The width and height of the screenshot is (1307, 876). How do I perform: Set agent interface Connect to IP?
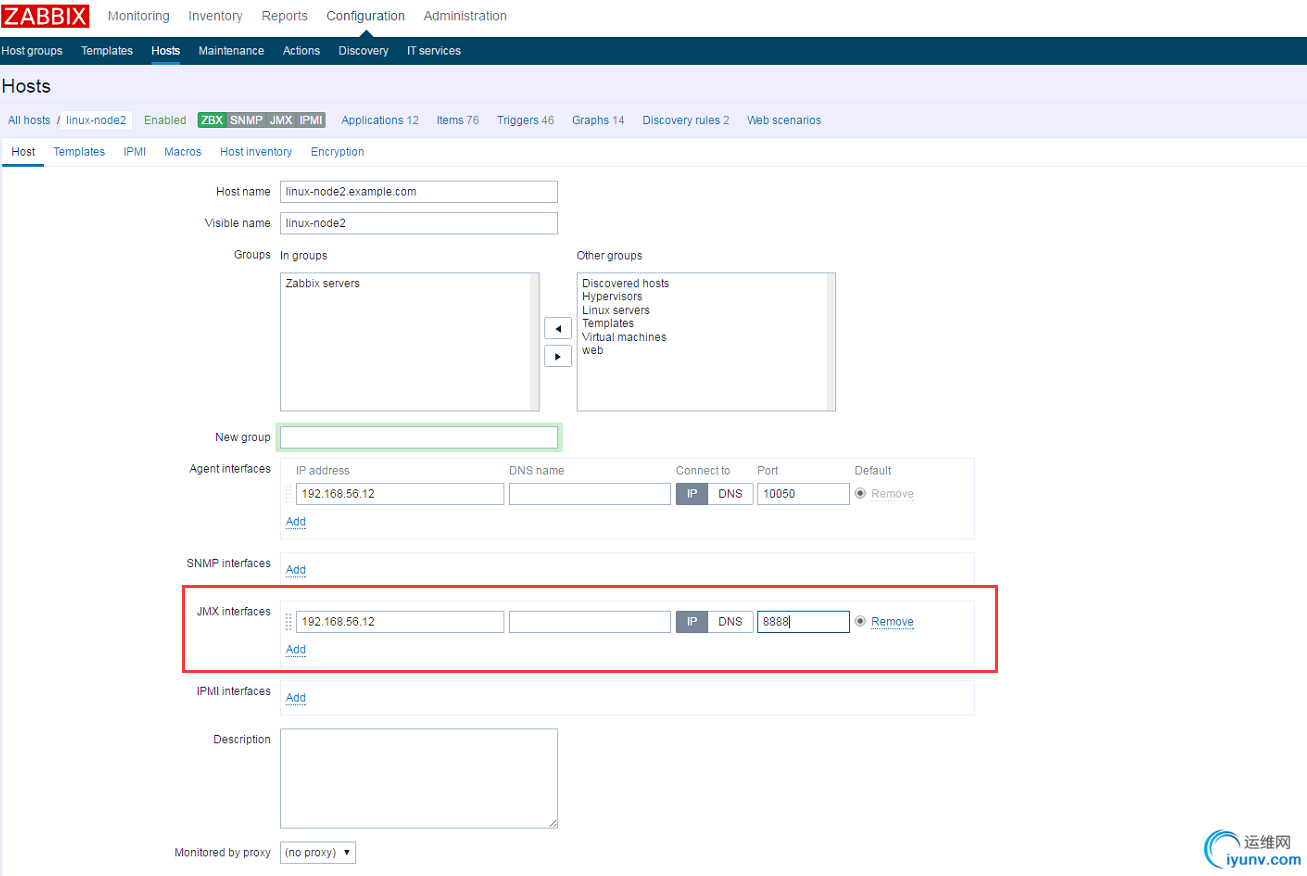coord(692,494)
